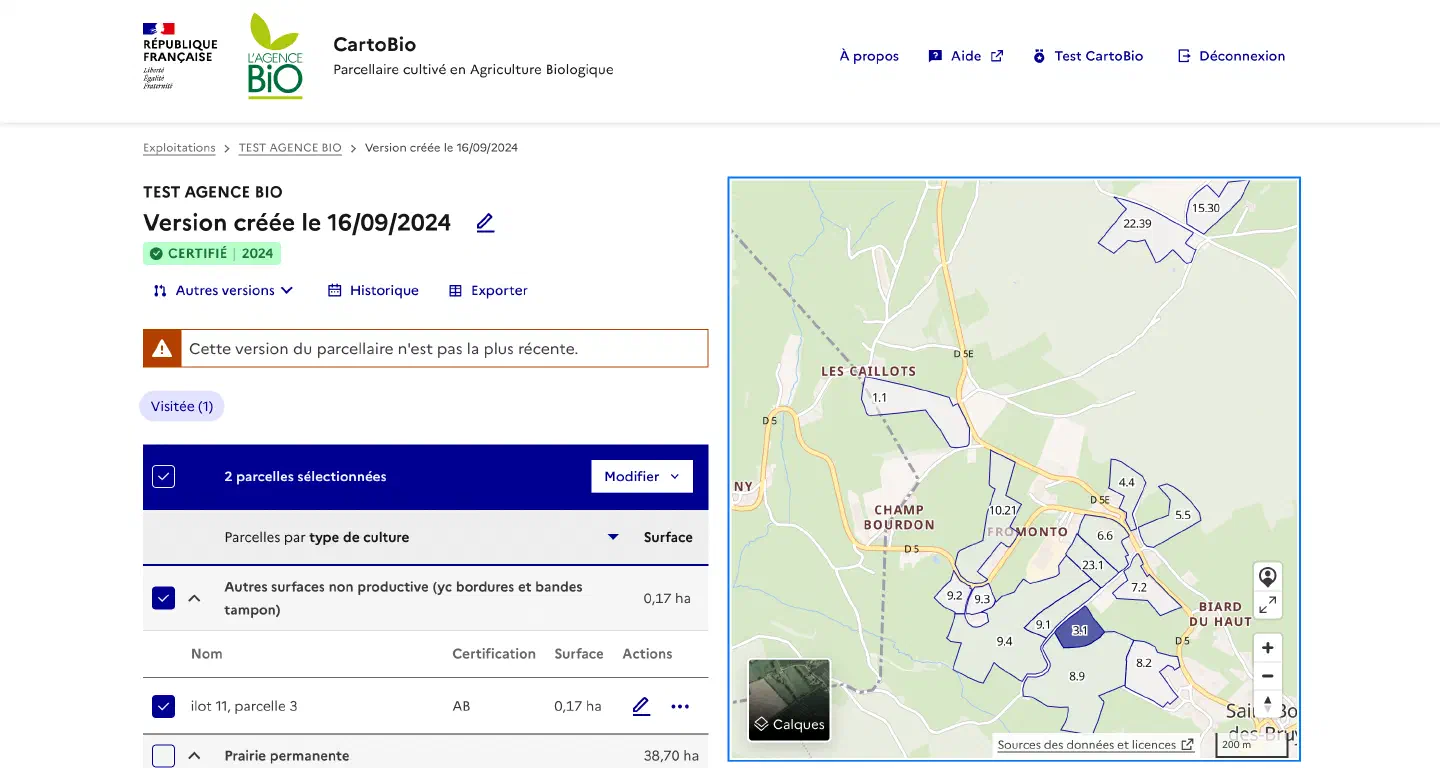Image resolution: width=1440 pixels, height=768 pixels.
Task: Click parcel 5.5 on the map
Action: (1183, 515)
